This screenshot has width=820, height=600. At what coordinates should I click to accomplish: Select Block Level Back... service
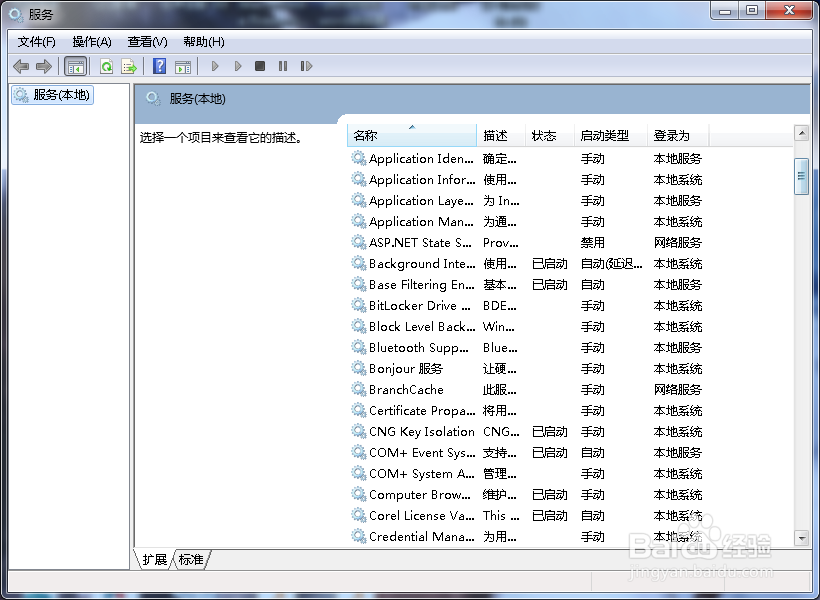[527, 326]
